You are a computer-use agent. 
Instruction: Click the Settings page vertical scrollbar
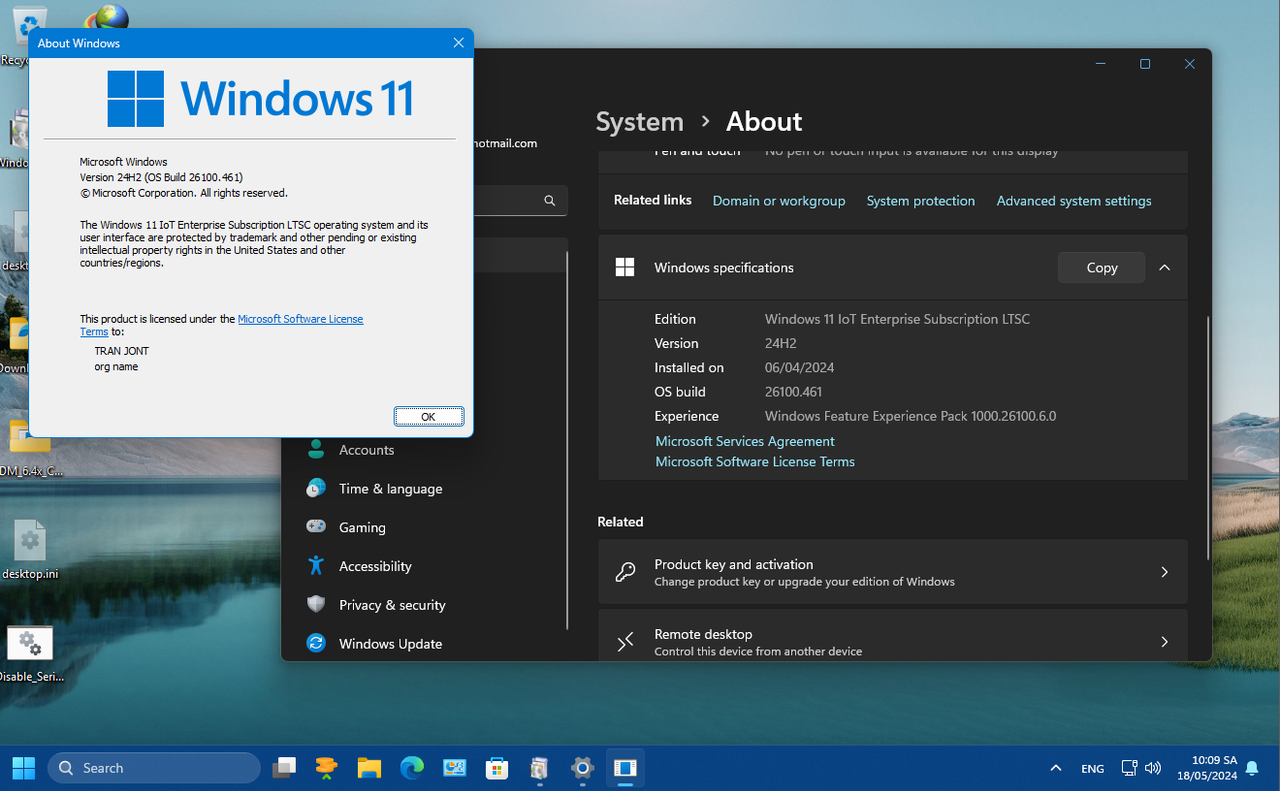[1208, 438]
